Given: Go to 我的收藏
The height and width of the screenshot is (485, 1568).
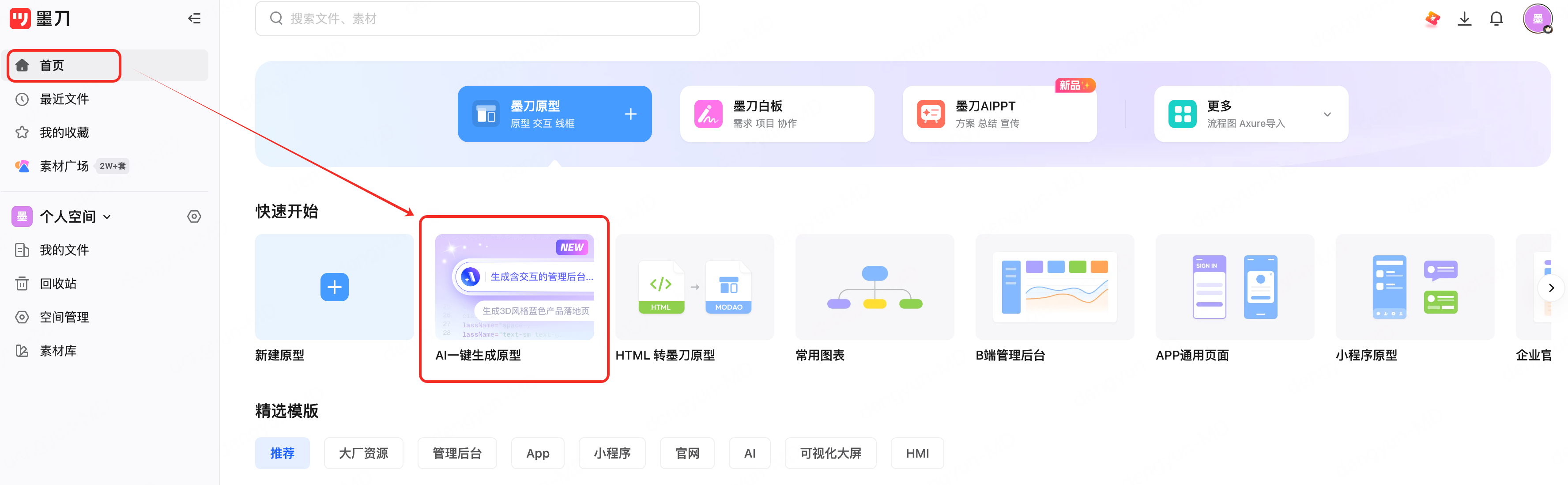Looking at the screenshot, I should pos(64,132).
